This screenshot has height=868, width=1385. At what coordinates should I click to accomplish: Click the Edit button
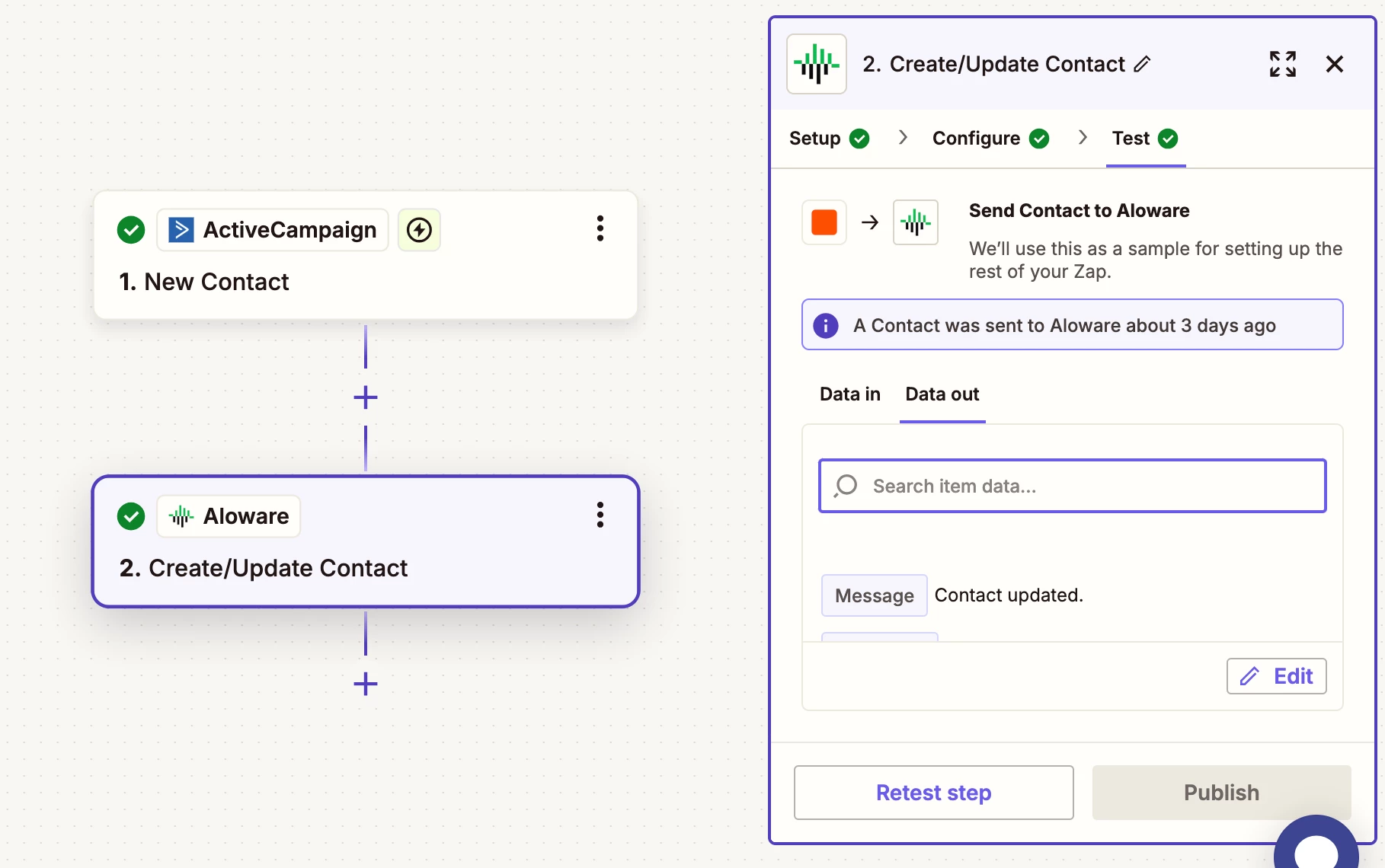(x=1277, y=676)
